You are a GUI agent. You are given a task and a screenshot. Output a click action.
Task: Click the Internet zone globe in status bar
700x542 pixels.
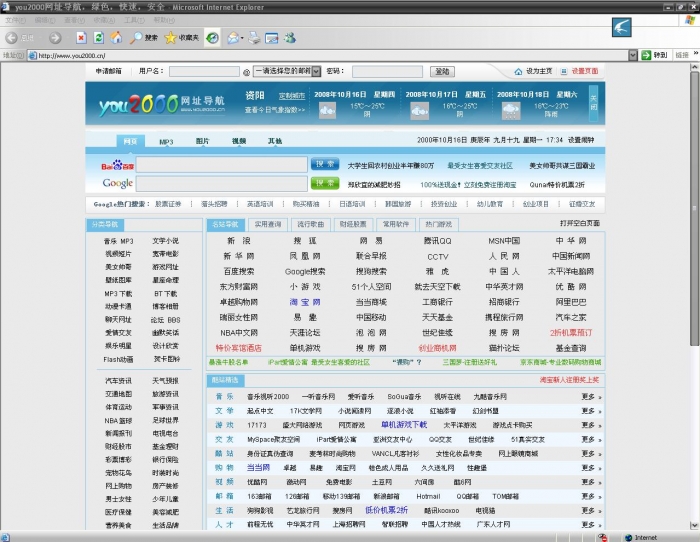point(629,538)
